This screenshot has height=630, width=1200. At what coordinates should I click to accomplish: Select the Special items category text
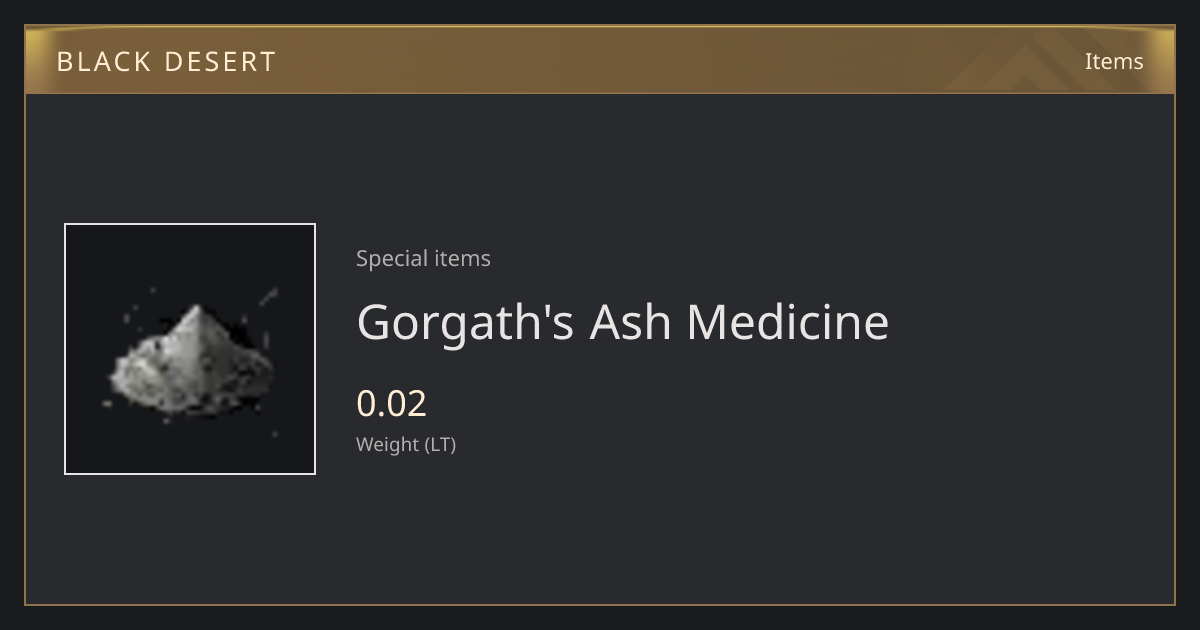click(423, 258)
